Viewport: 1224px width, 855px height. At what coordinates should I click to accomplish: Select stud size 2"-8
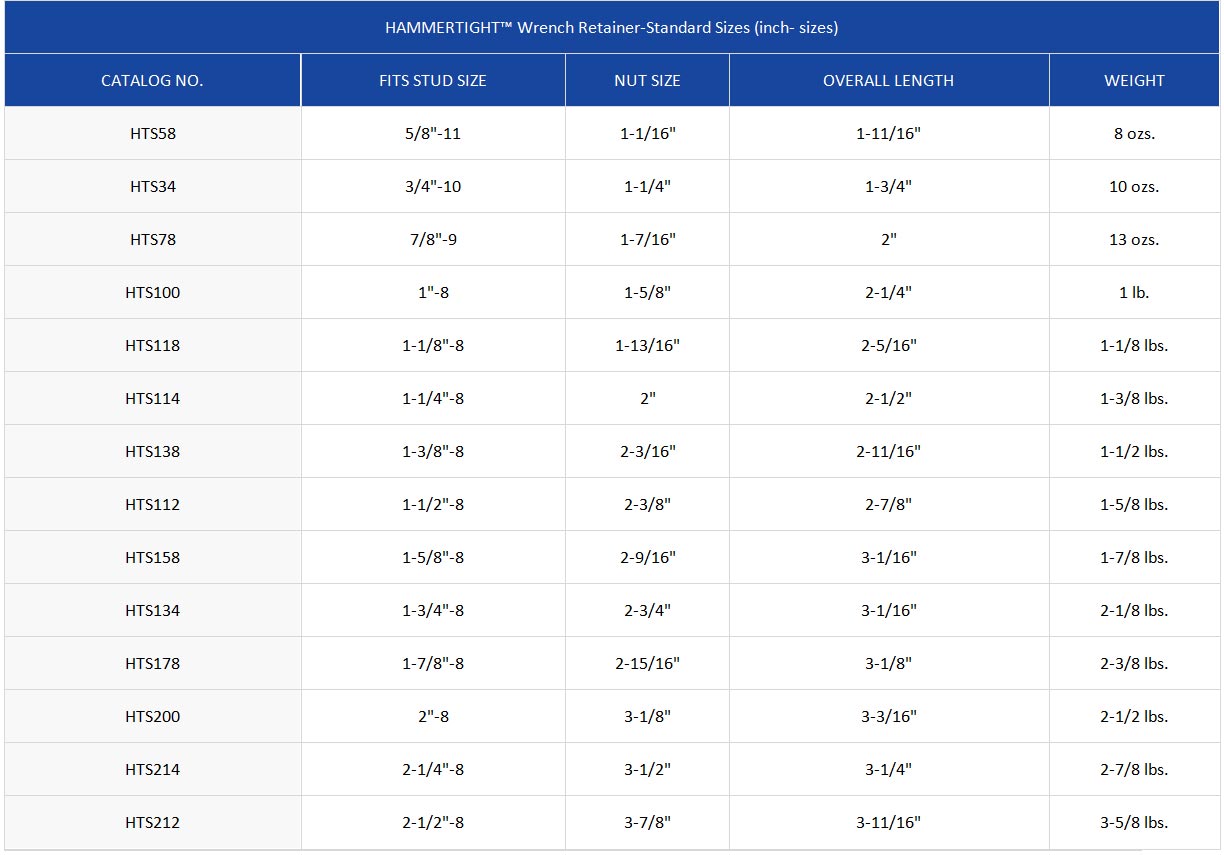[x=433, y=717]
